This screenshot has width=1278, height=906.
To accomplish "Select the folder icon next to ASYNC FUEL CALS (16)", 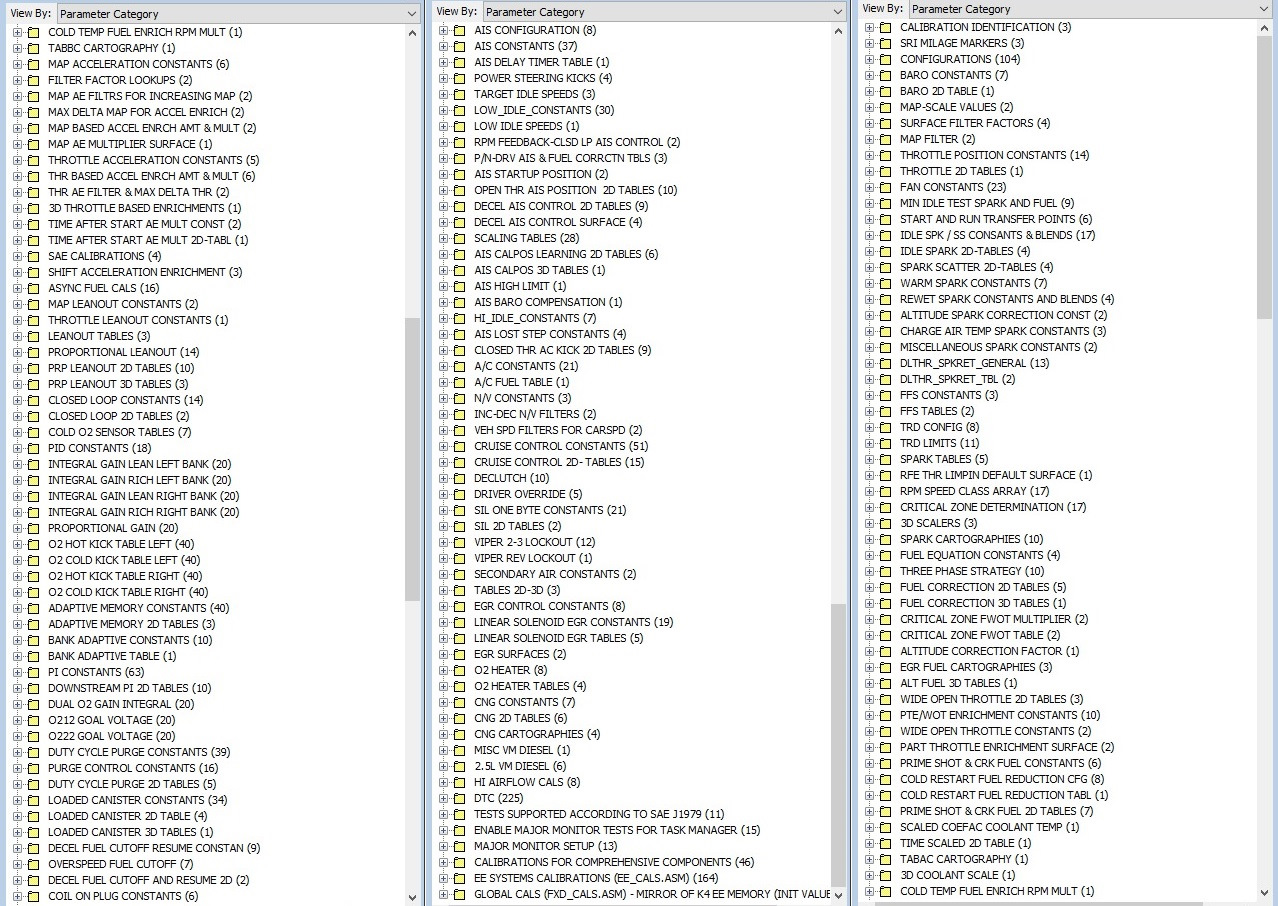I will pyautogui.click(x=33, y=288).
